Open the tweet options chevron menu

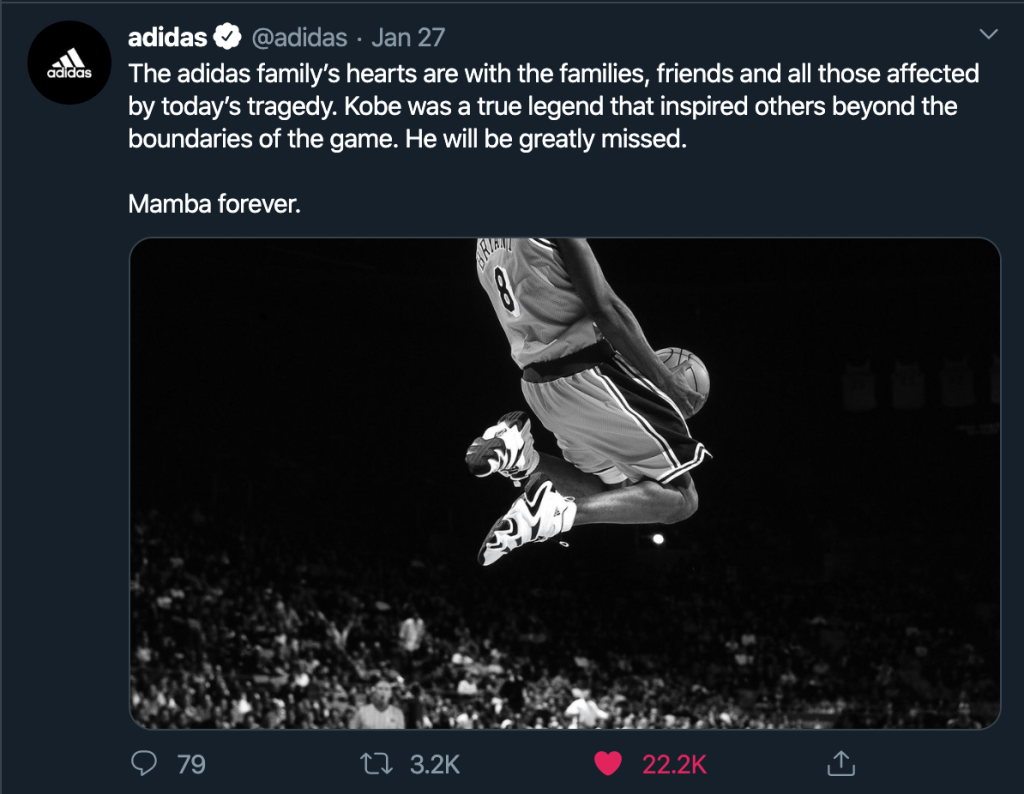coord(988,35)
